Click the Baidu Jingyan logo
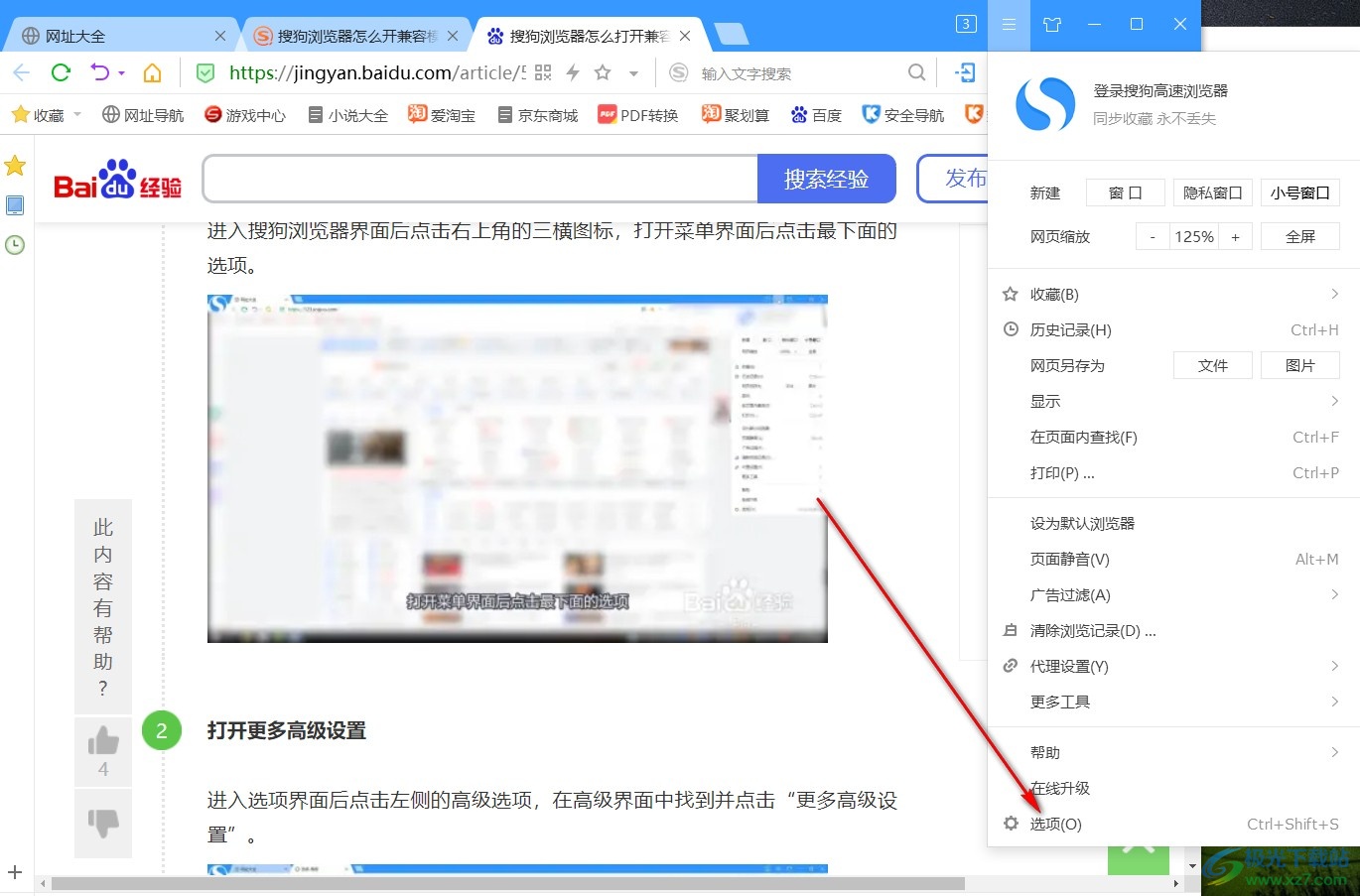This screenshot has width=1360, height=896. [117, 179]
